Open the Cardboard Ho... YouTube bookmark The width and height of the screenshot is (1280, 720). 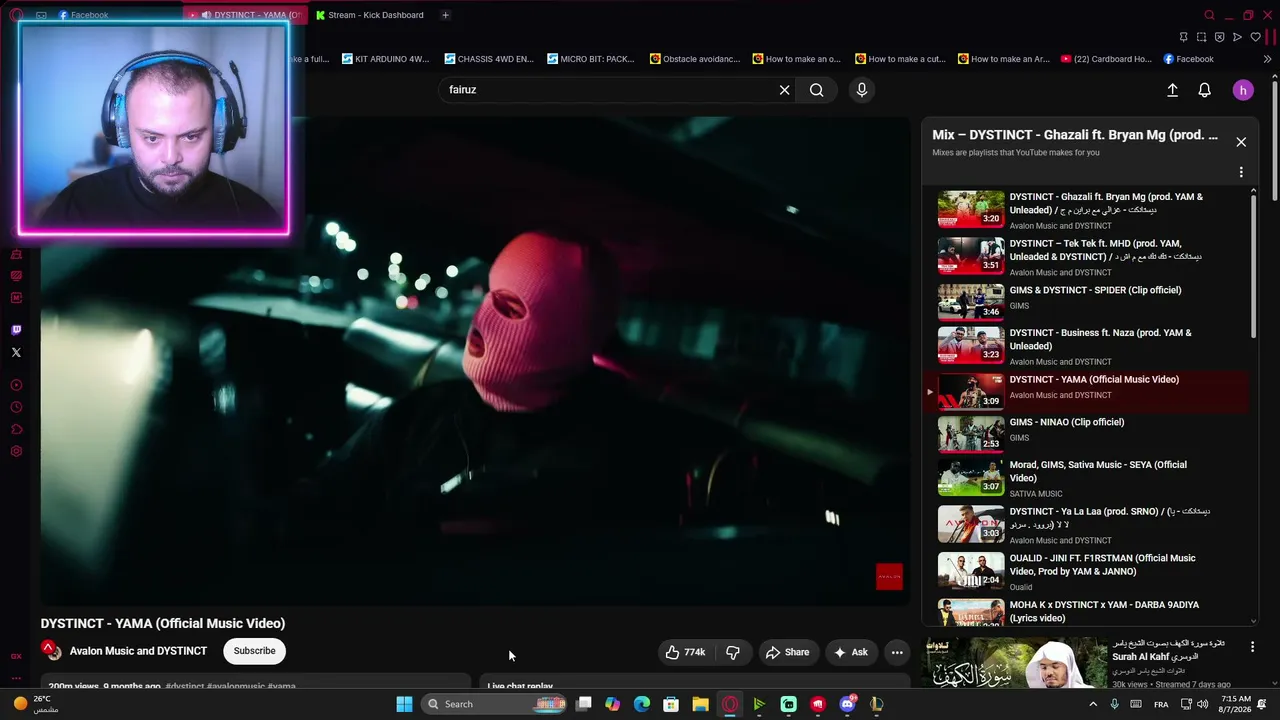pyautogui.click(x=1106, y=59)
